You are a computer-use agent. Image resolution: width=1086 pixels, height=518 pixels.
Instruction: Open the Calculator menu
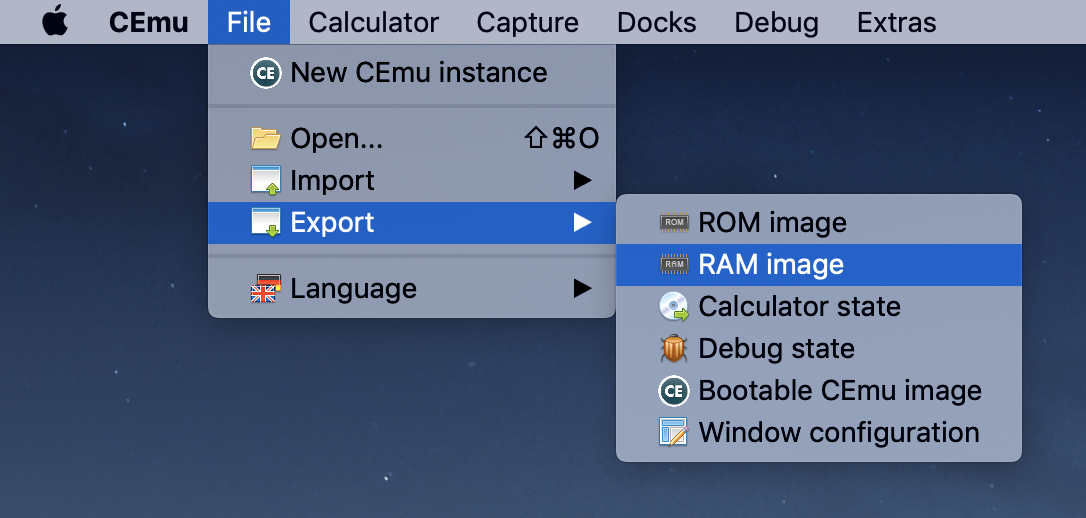click(373, 22)
